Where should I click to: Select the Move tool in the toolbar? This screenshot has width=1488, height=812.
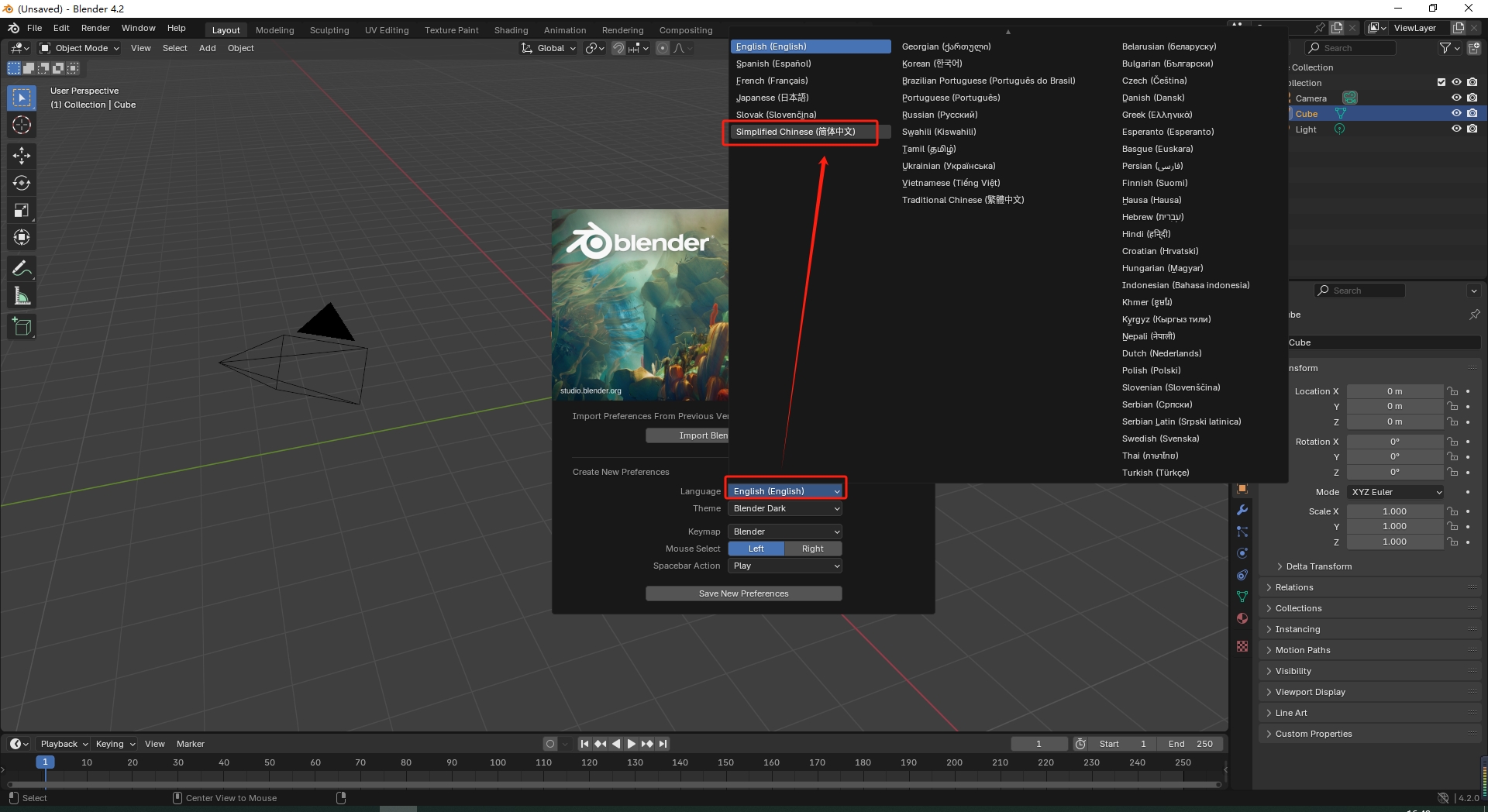[21, 156]
